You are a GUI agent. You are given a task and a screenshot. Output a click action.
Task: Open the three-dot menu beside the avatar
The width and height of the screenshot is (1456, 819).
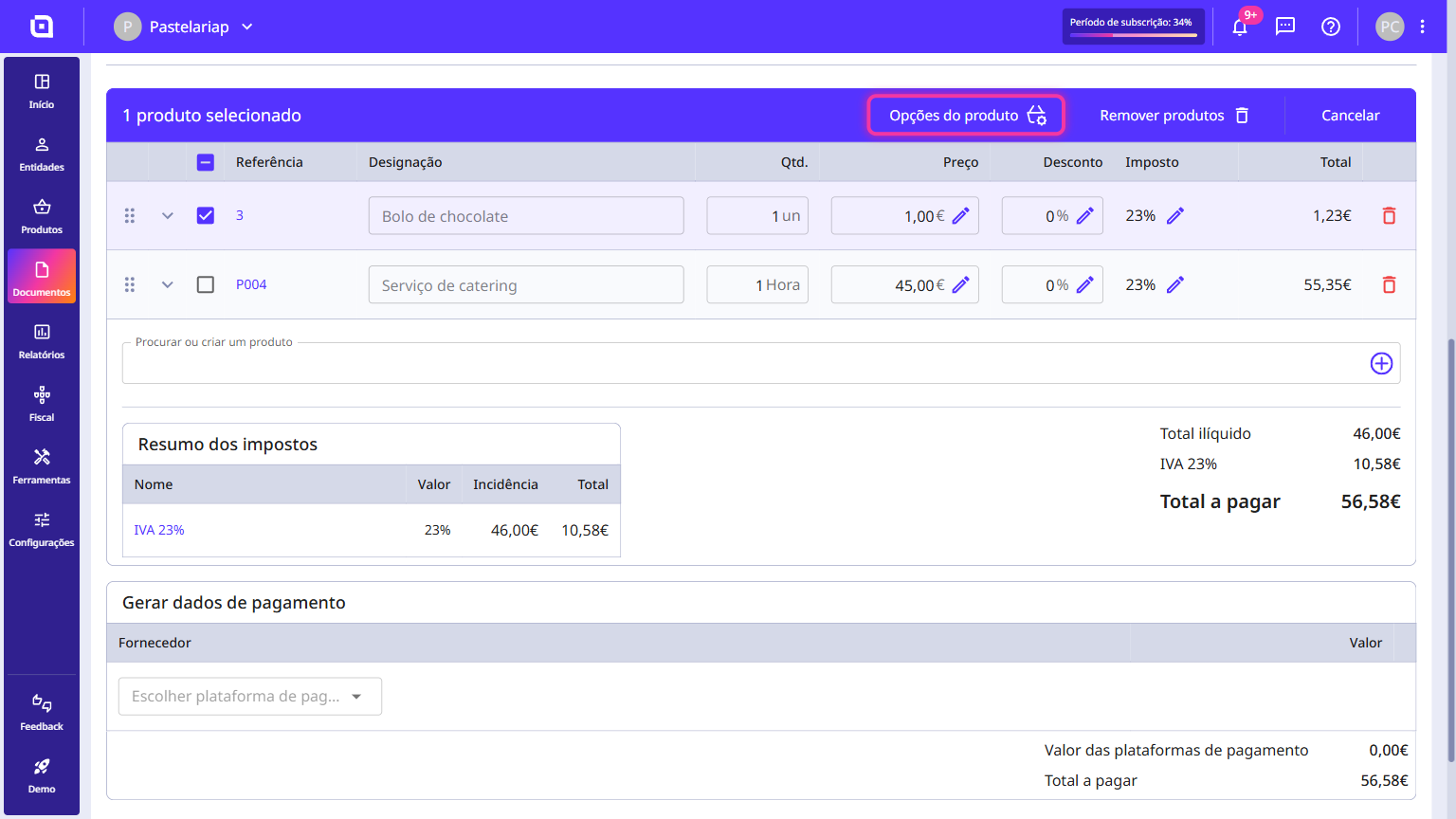(x=1422, y=27)
